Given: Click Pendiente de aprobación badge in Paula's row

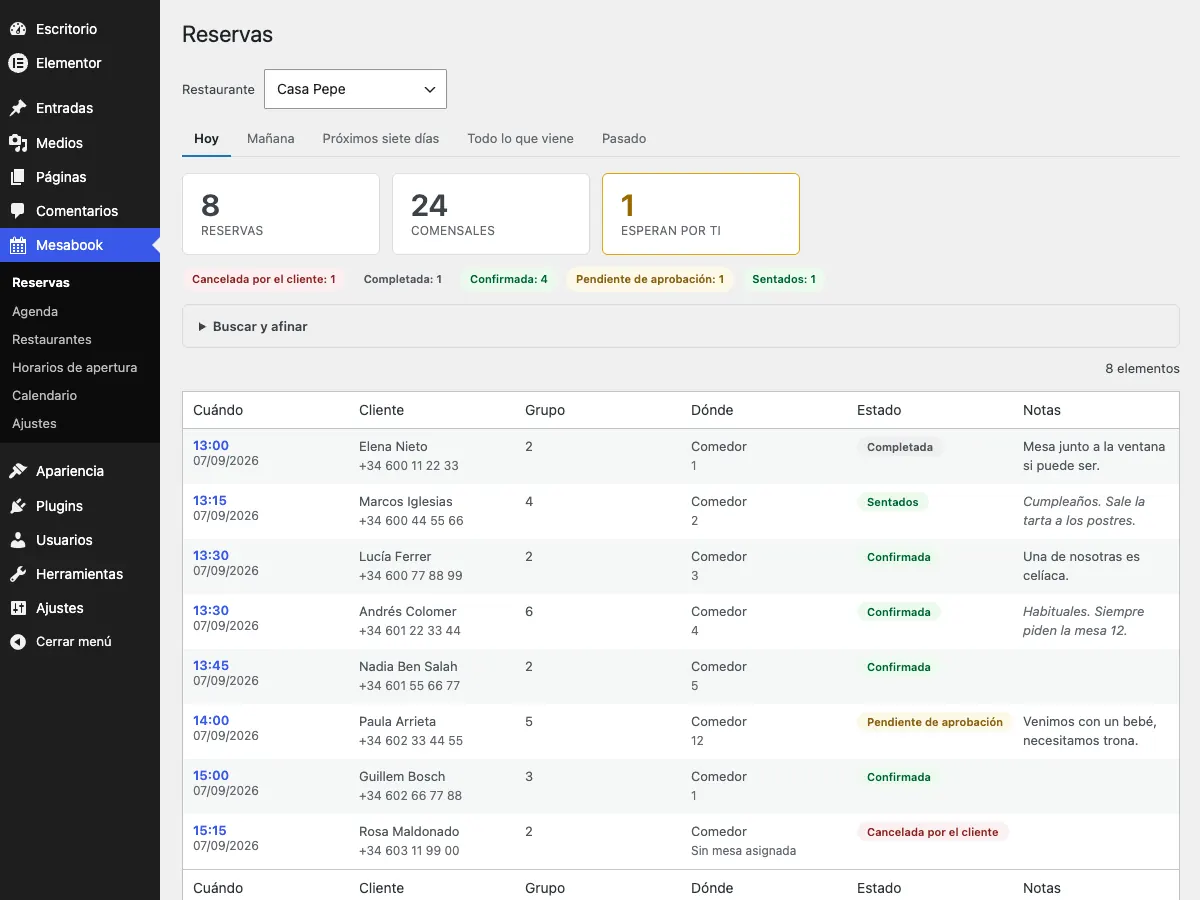Looking at the screenshot, I should [935, 722].
